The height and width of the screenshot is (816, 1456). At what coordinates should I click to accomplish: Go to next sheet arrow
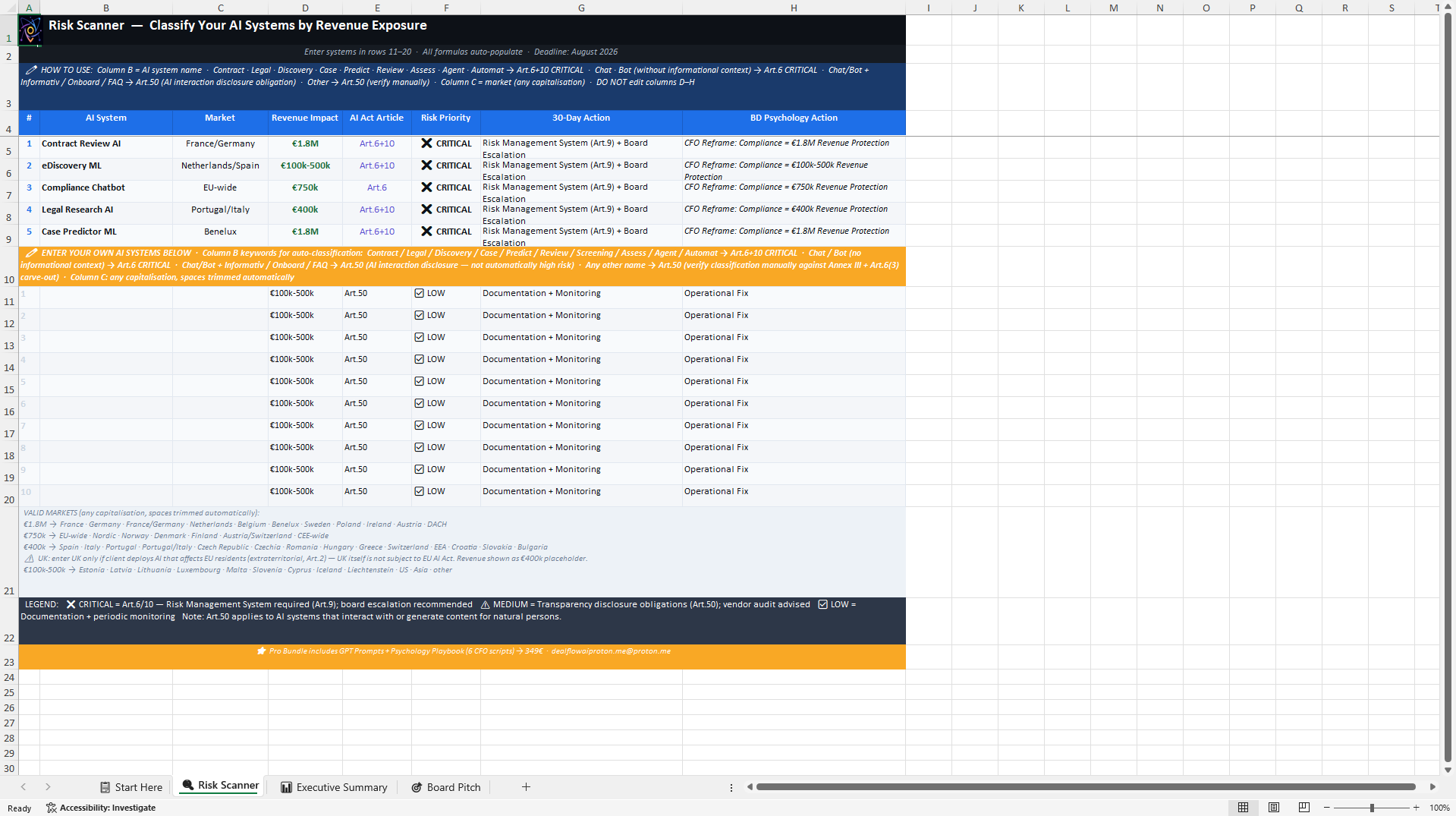click(48, 787)
